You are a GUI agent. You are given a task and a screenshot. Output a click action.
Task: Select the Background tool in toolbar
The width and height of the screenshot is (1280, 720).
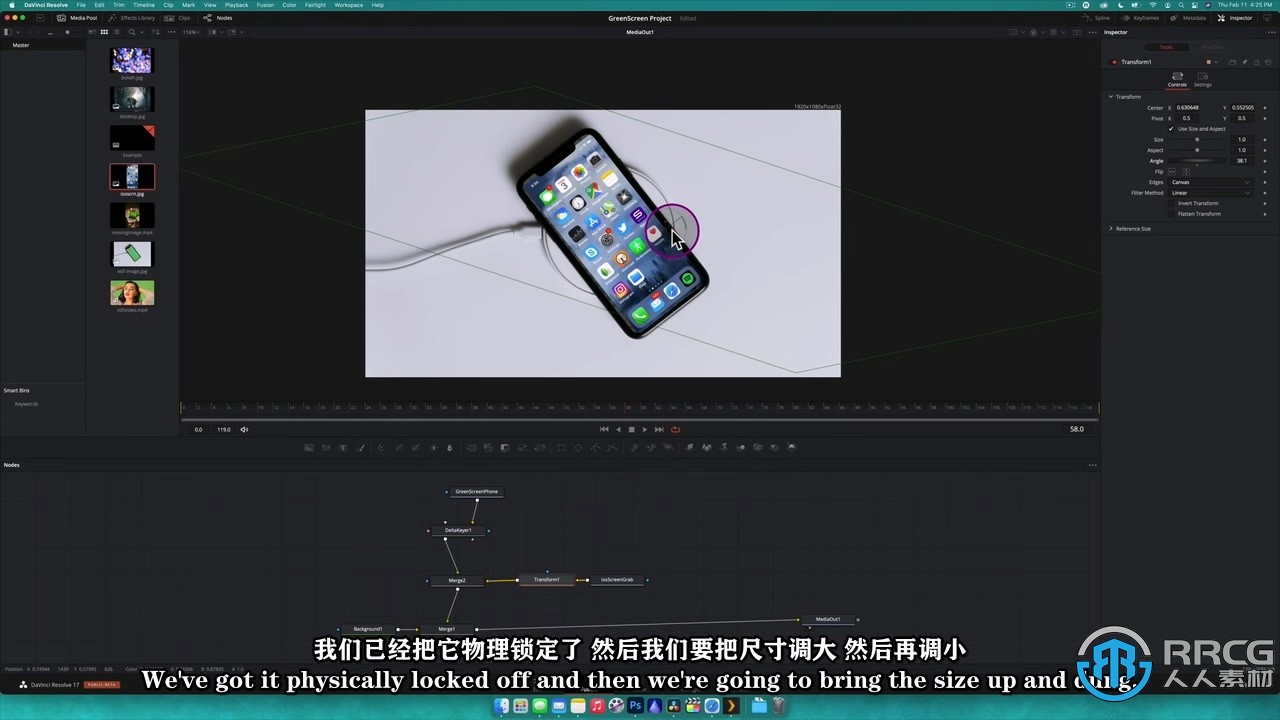309,447
